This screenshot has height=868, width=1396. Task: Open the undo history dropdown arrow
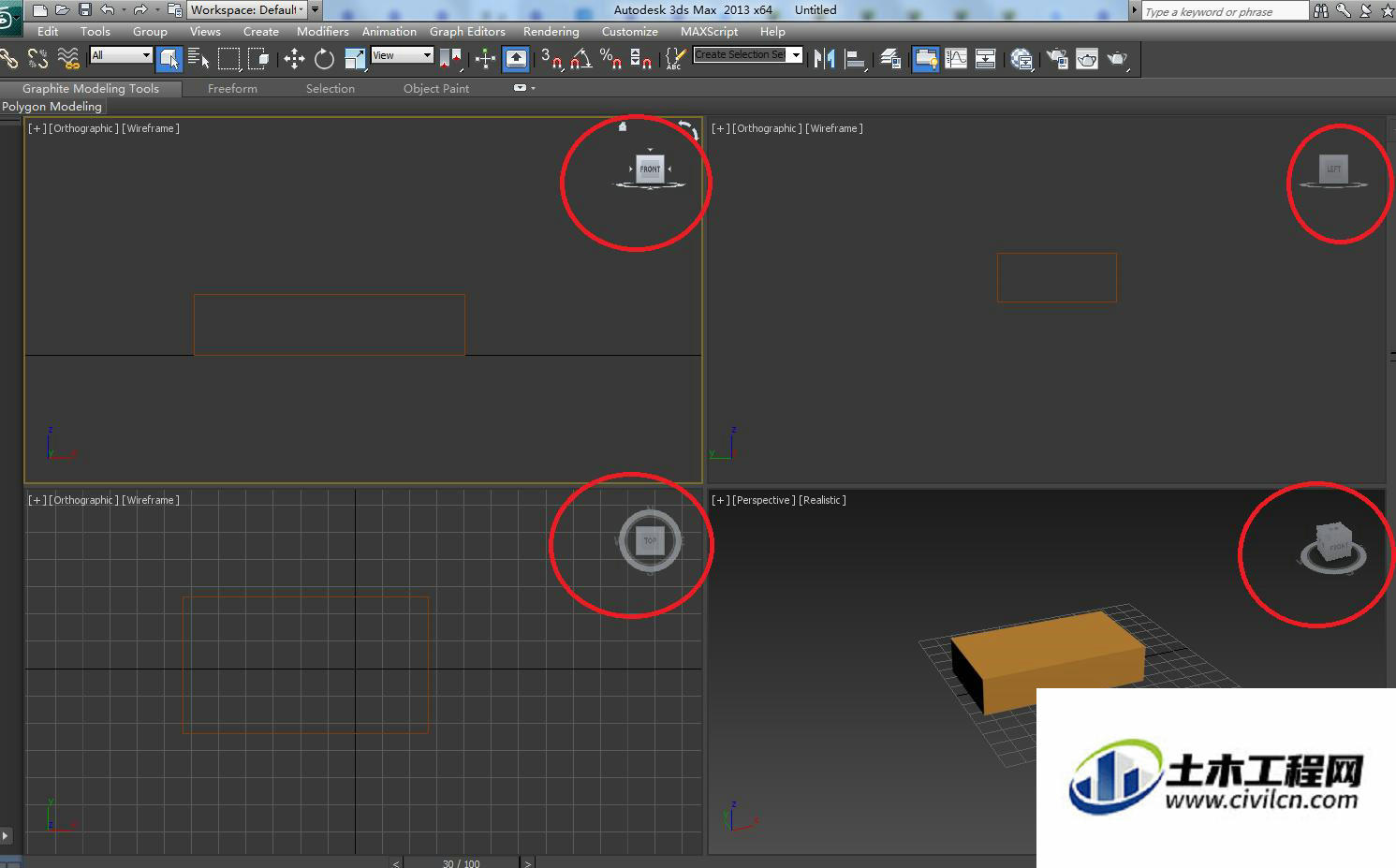click(123, 9)
